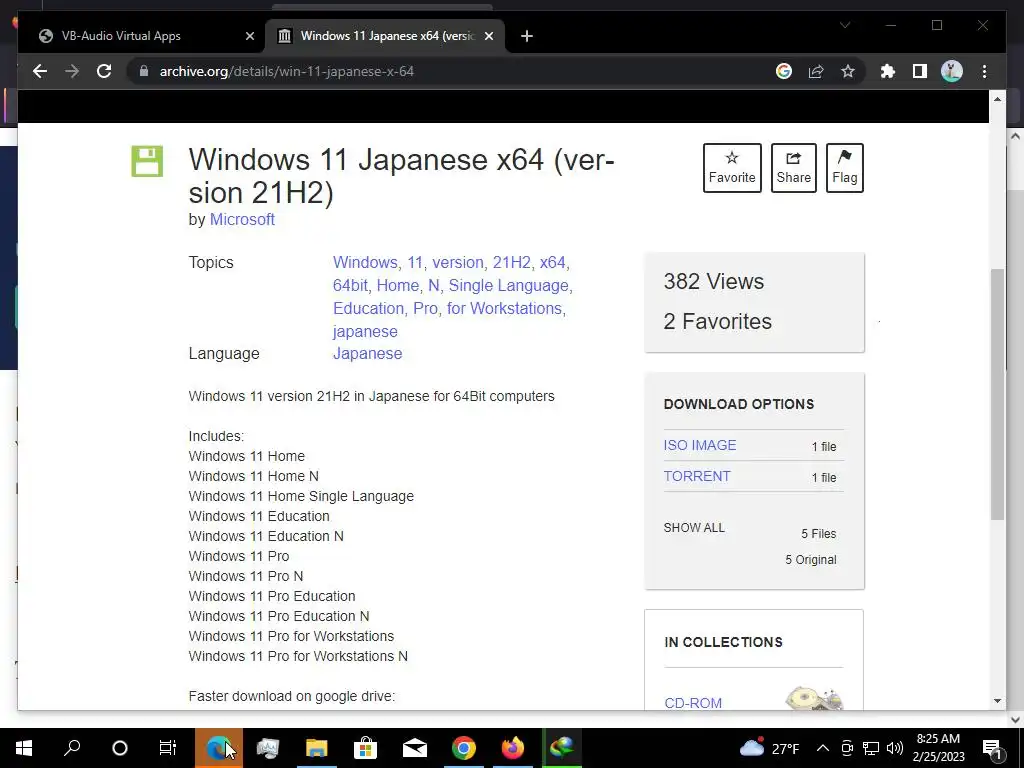Open the weather 27°F widget

point(769,748)
